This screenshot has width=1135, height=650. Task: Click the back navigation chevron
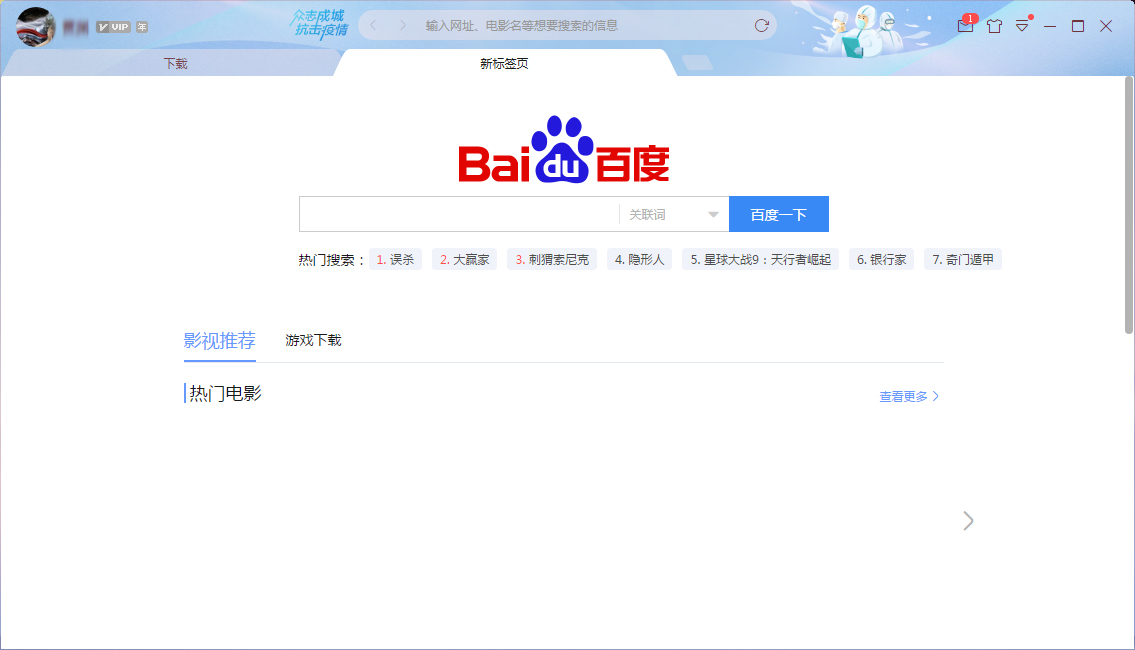click(x=371, y=25)
